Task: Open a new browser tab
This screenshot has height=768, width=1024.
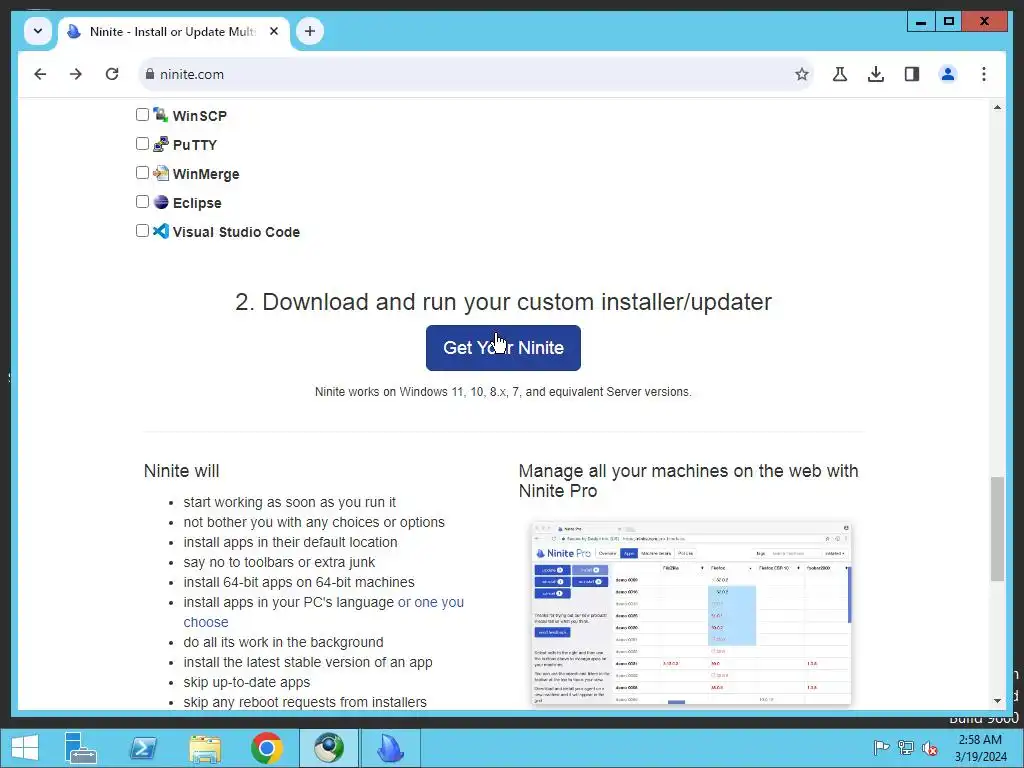Action: pos(310,31)
